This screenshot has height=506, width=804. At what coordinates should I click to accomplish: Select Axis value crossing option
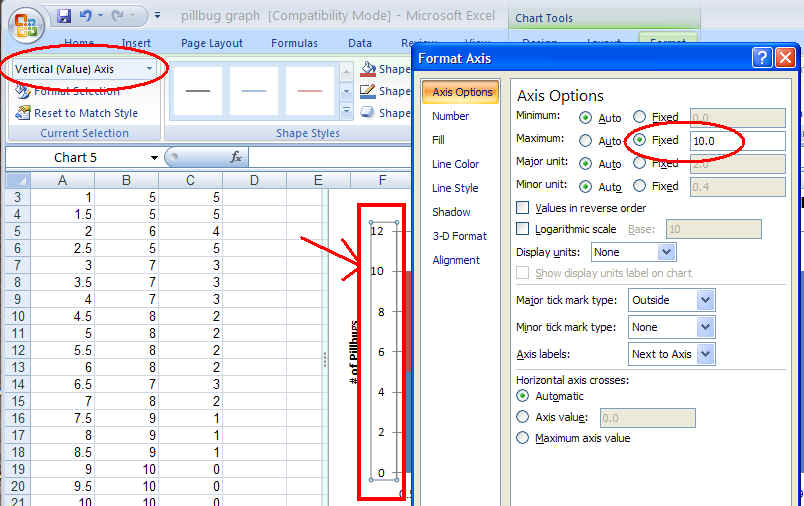(522, 417)
